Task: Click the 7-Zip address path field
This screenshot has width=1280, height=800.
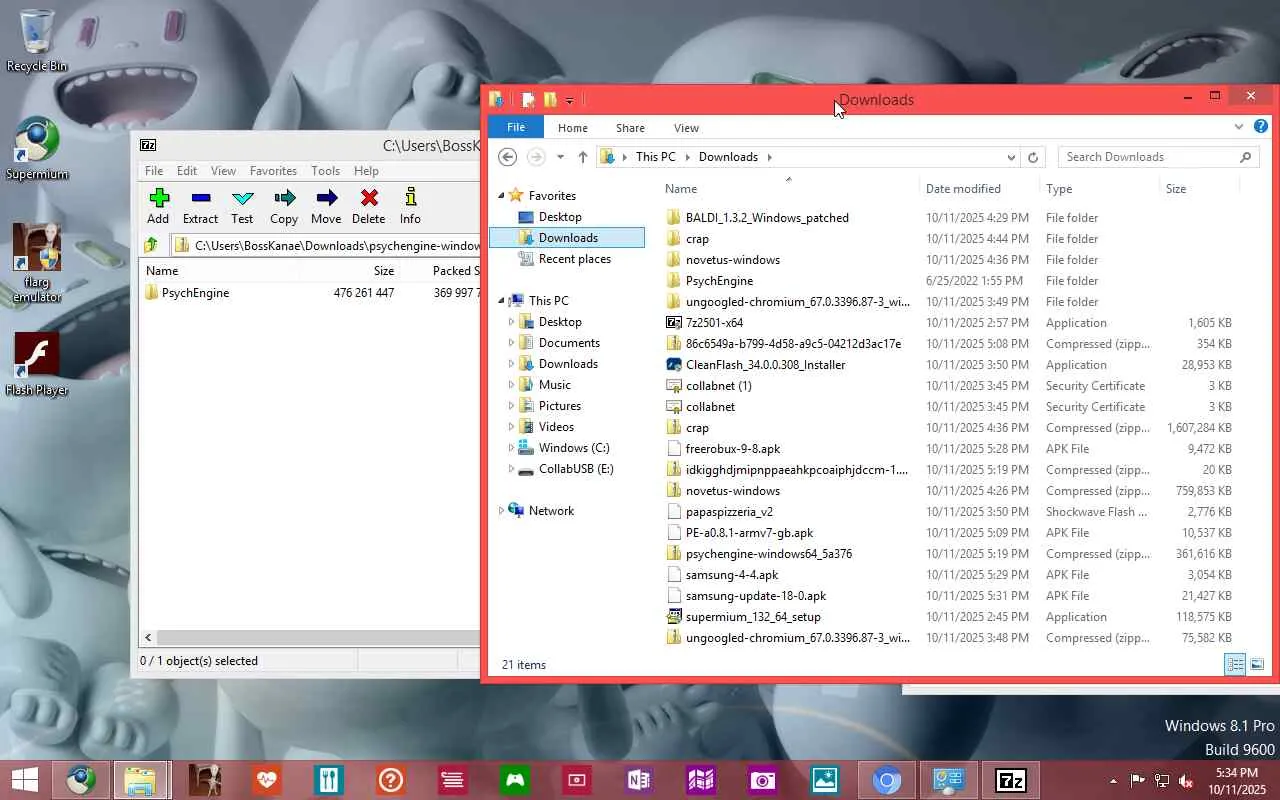Action: click(325, 245)
